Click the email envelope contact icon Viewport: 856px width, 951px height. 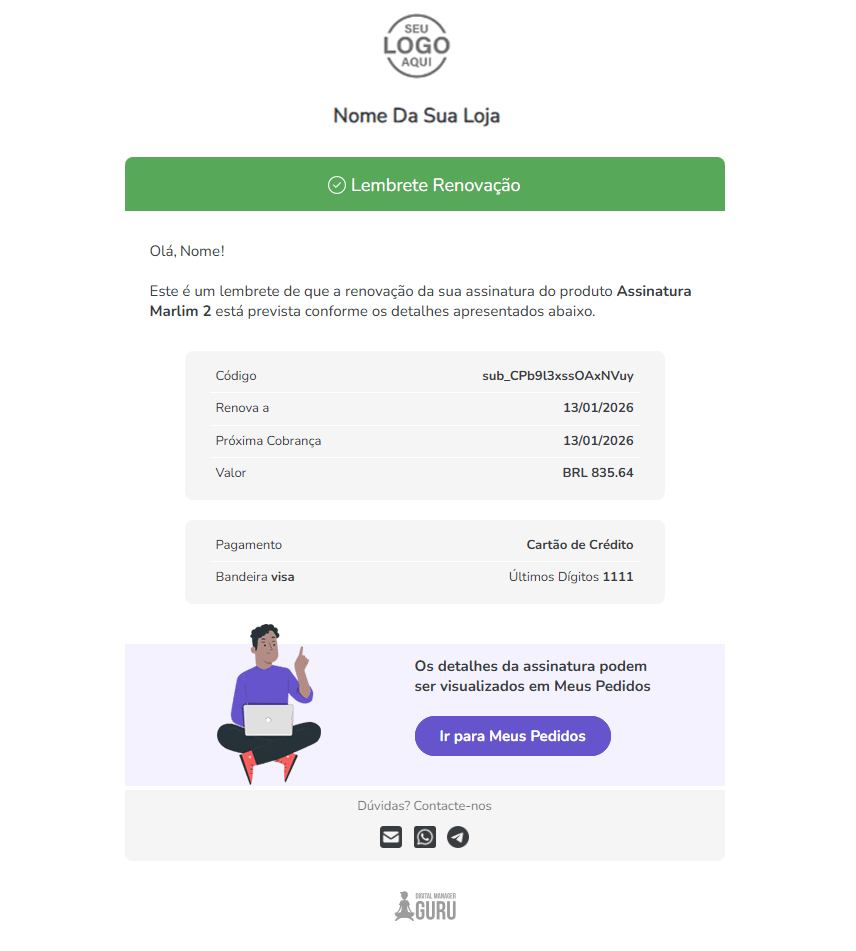tap(391, 837)
